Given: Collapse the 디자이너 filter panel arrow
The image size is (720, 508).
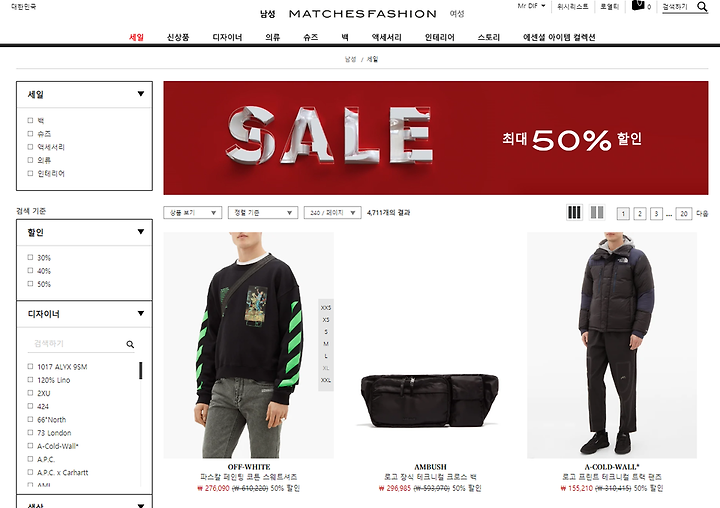Looking at the screenshot, I should [141, 313].
